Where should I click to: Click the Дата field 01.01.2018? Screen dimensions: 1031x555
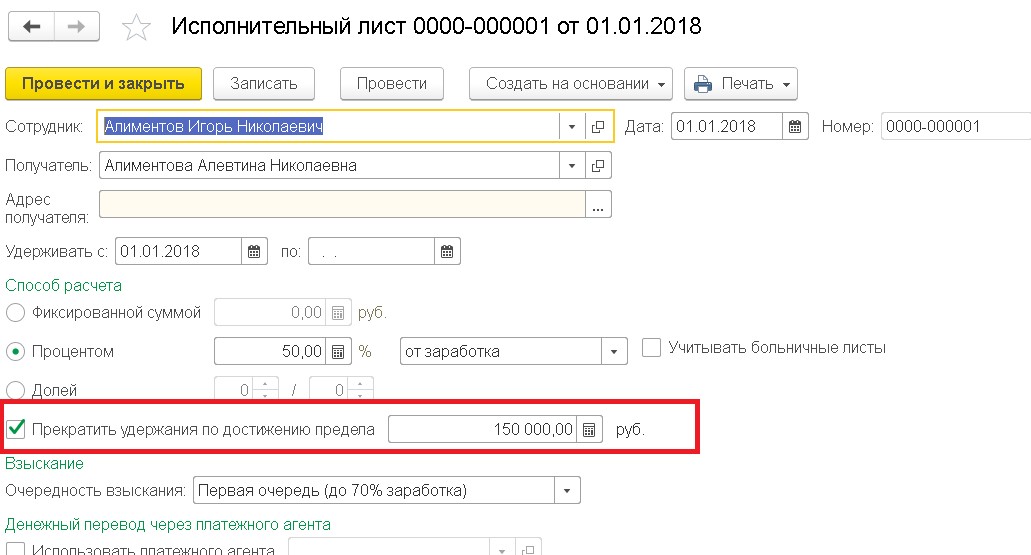[727, 126]
